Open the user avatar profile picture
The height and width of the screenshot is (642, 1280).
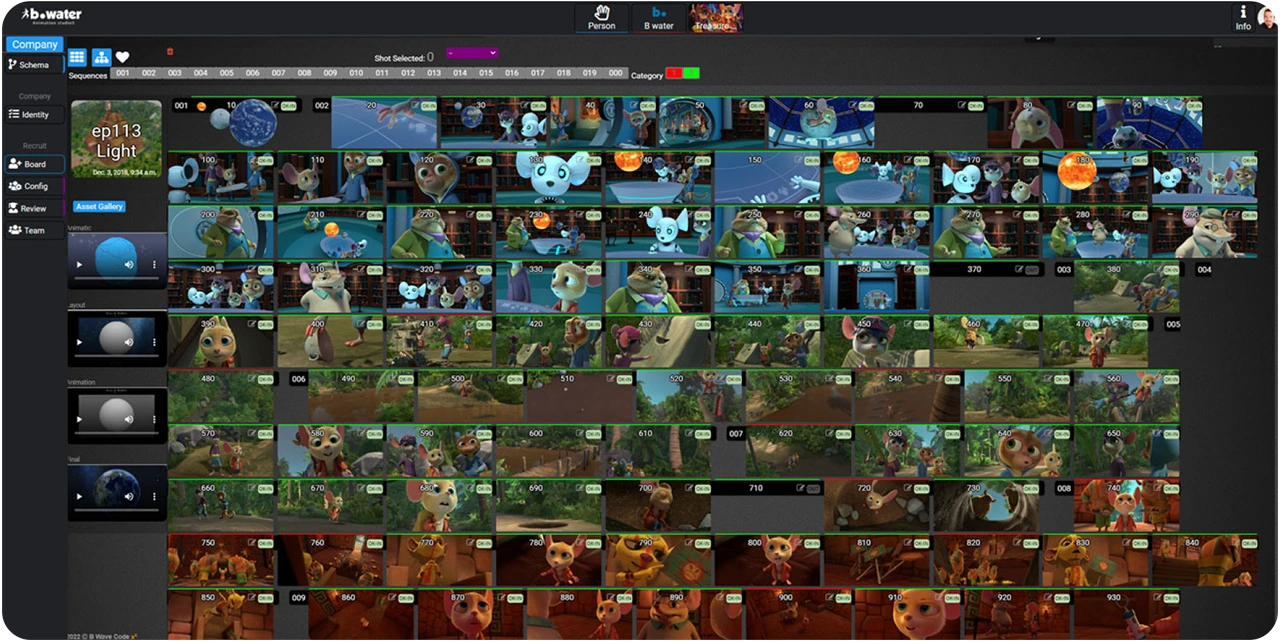(1268, 17)
